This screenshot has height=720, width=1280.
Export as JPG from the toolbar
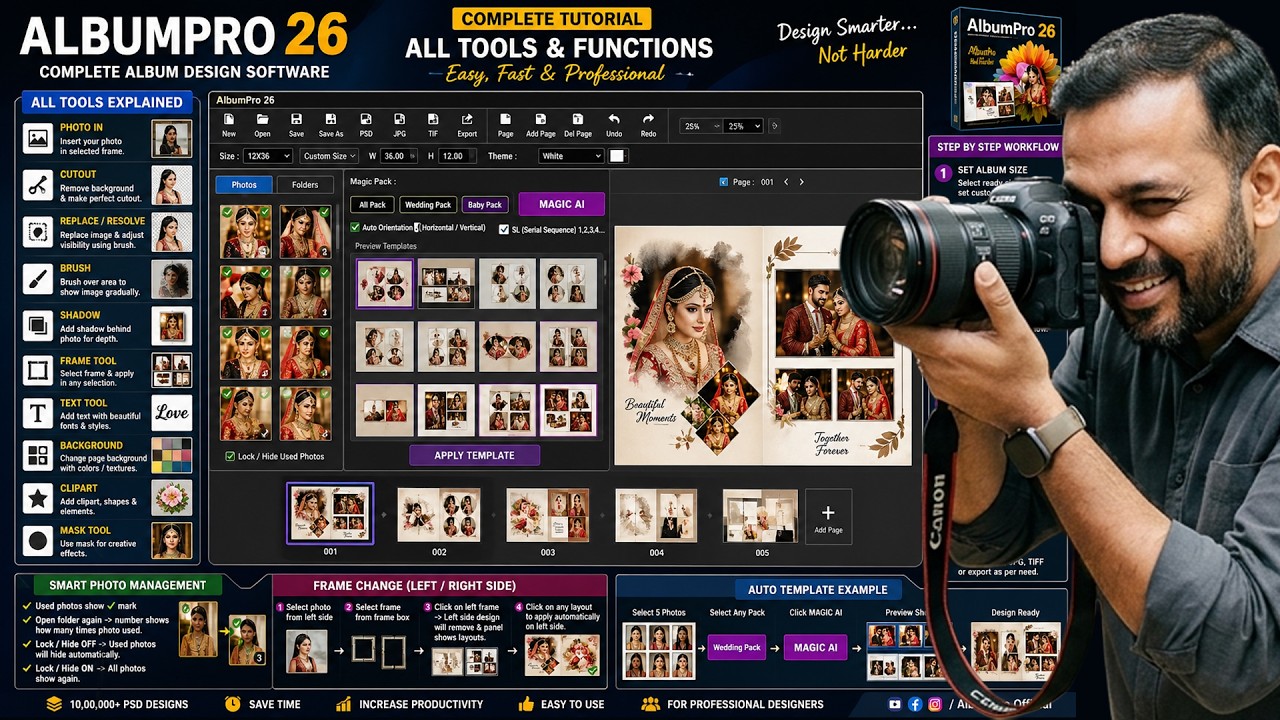(x=399, y=119)
